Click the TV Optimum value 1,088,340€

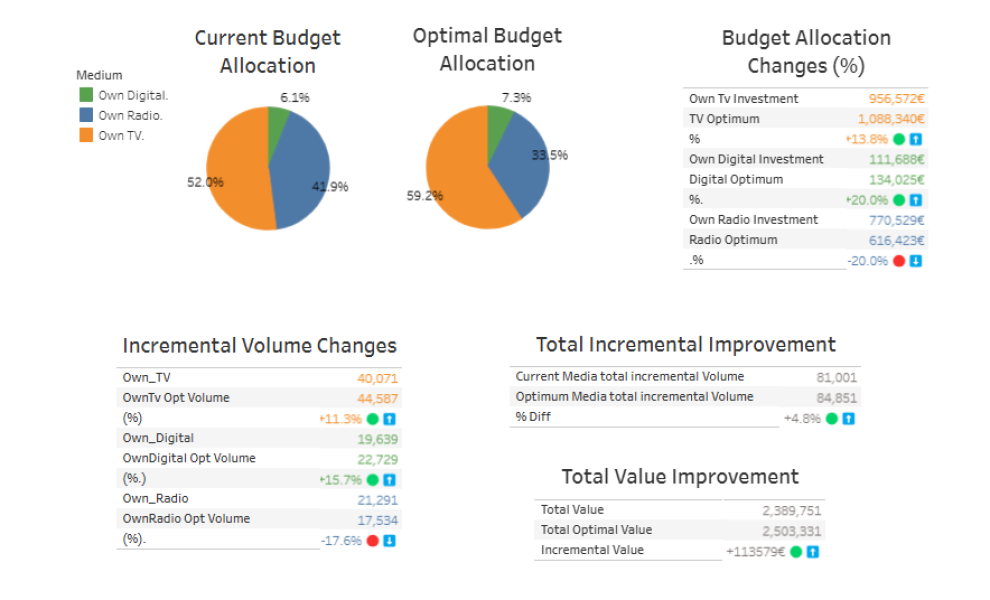891,119
